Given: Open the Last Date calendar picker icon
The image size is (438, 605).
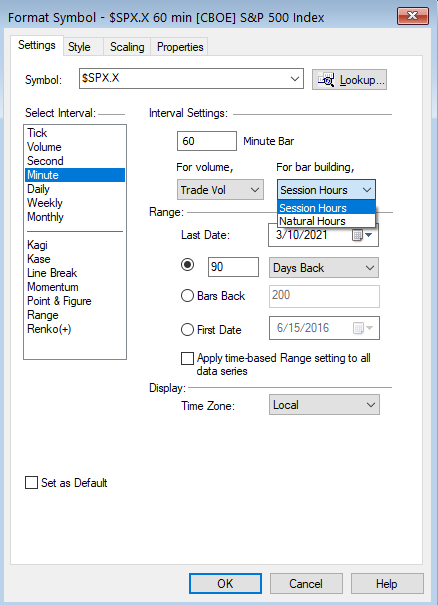Looking at the screenshot, I should [x=362, y=235].
